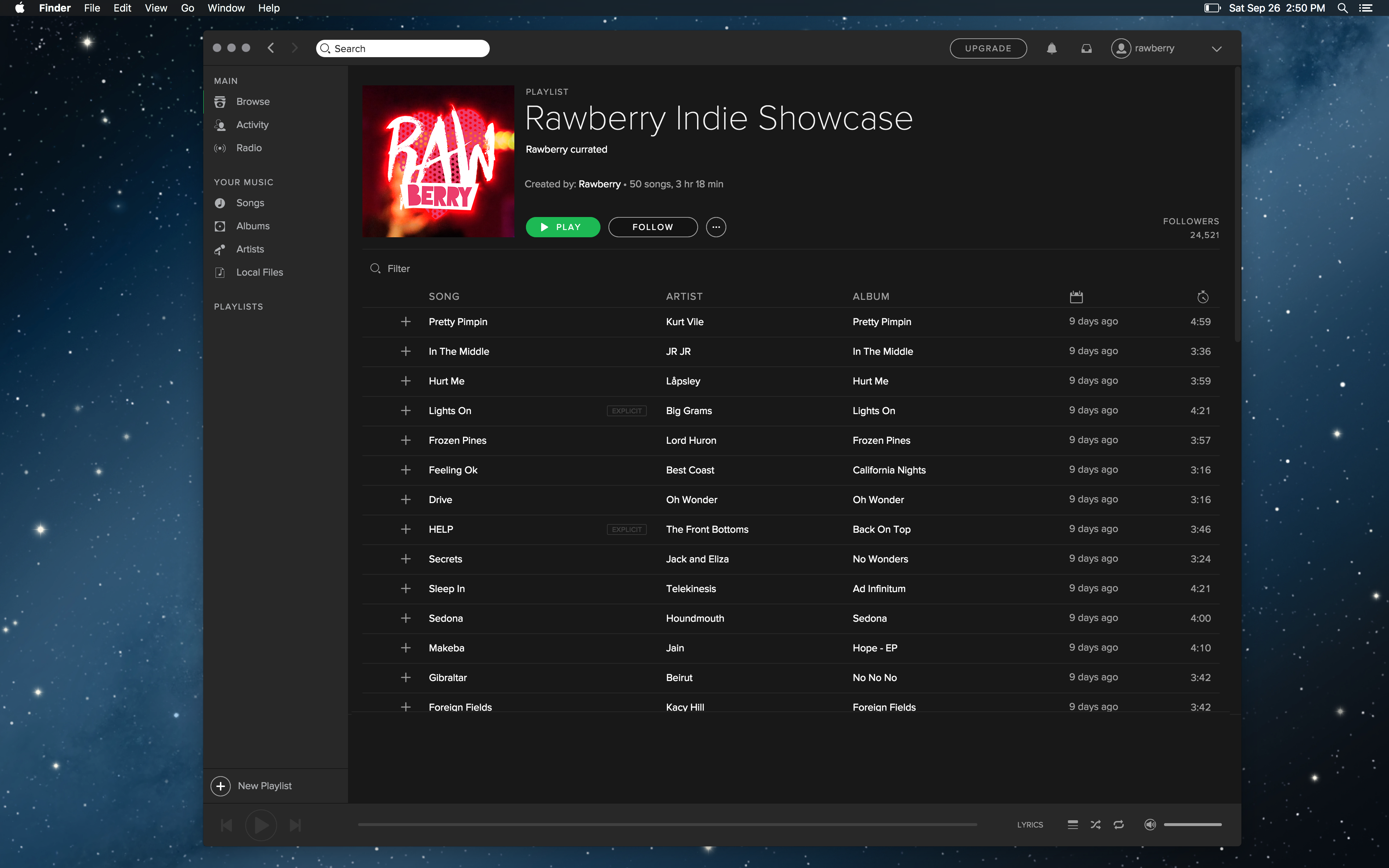Sort by ALBUM column header
This screenshot has width=1389, height=868.
[x=871, y=296]
